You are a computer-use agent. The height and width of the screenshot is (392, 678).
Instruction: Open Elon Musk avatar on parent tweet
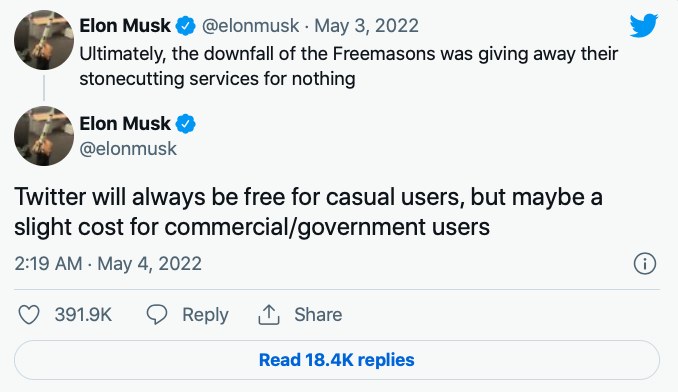tap(44, 40)
